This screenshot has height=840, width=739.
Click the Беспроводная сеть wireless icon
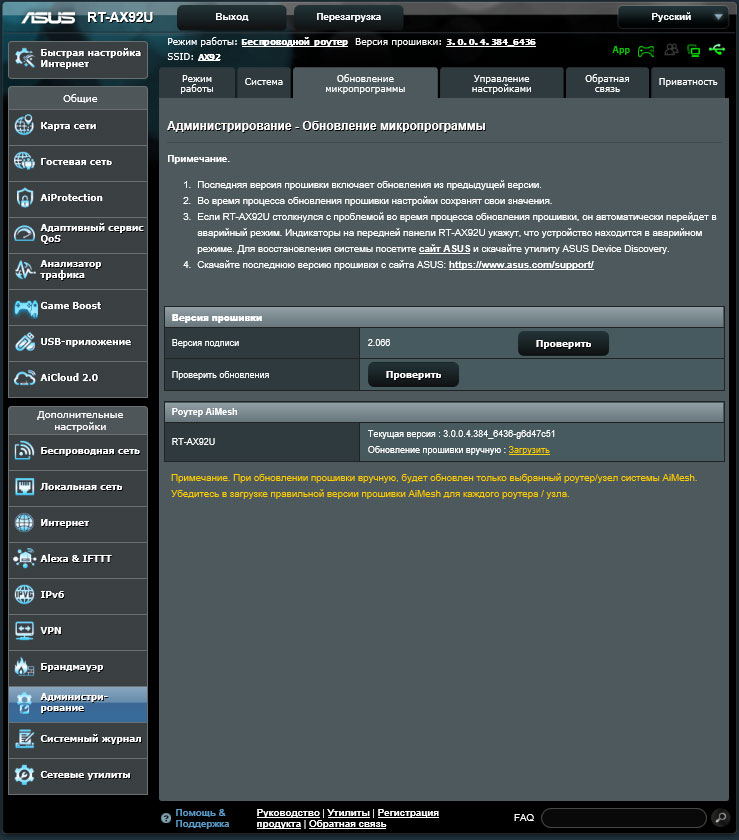pyautogui.click(x=25, y=451)
